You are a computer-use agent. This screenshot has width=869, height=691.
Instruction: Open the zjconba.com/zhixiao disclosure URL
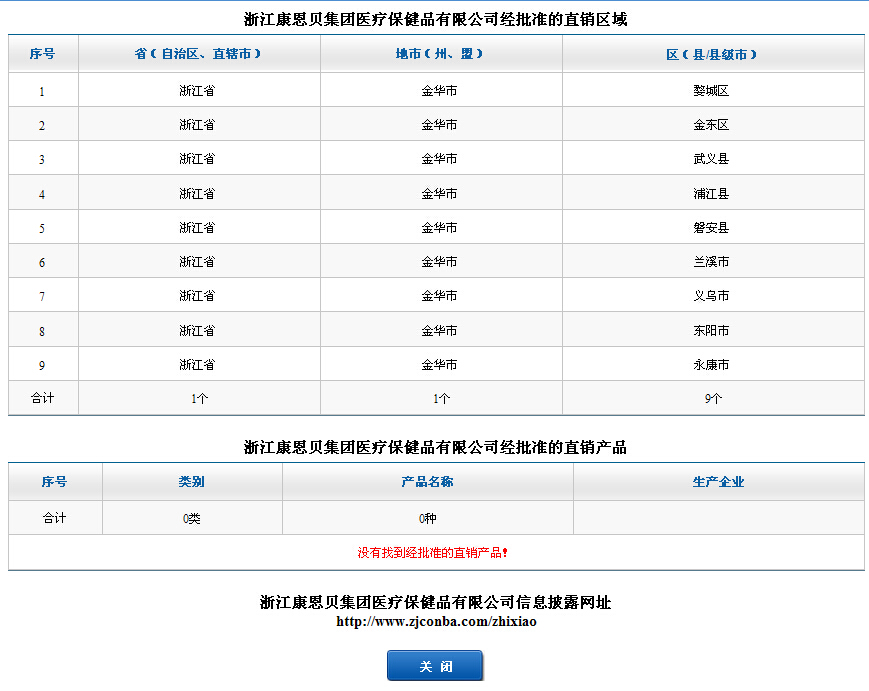436,622
